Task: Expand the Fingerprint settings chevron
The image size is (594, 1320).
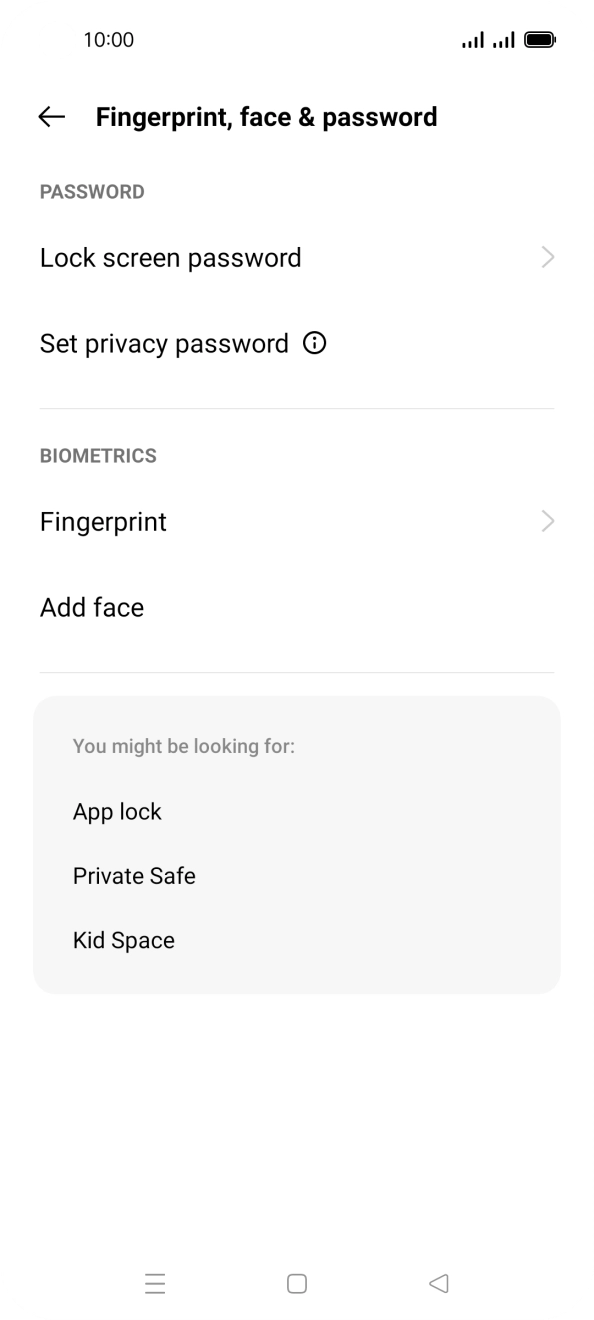Action: [547, 521]
